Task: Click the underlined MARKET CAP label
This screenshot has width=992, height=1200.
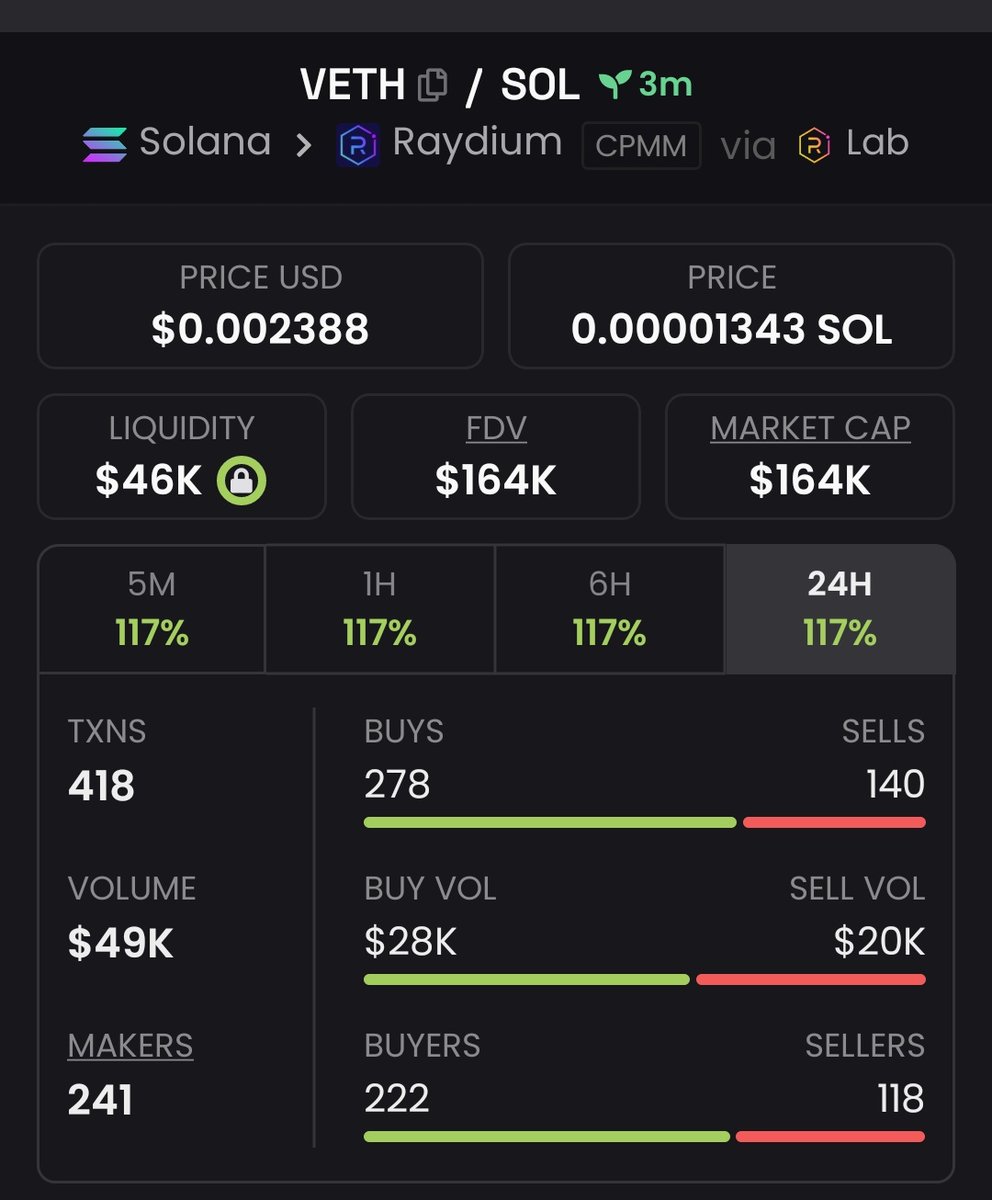Action: [810, 429]
